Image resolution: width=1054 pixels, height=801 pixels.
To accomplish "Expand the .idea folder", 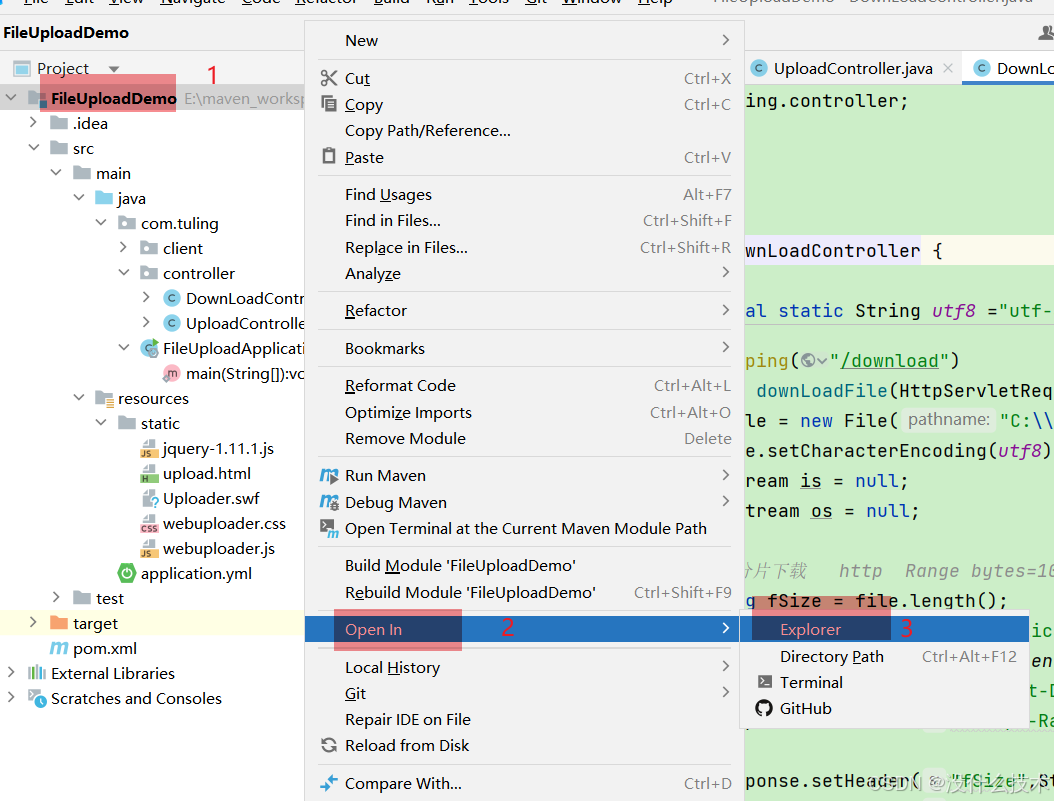I will coord(33,122).
